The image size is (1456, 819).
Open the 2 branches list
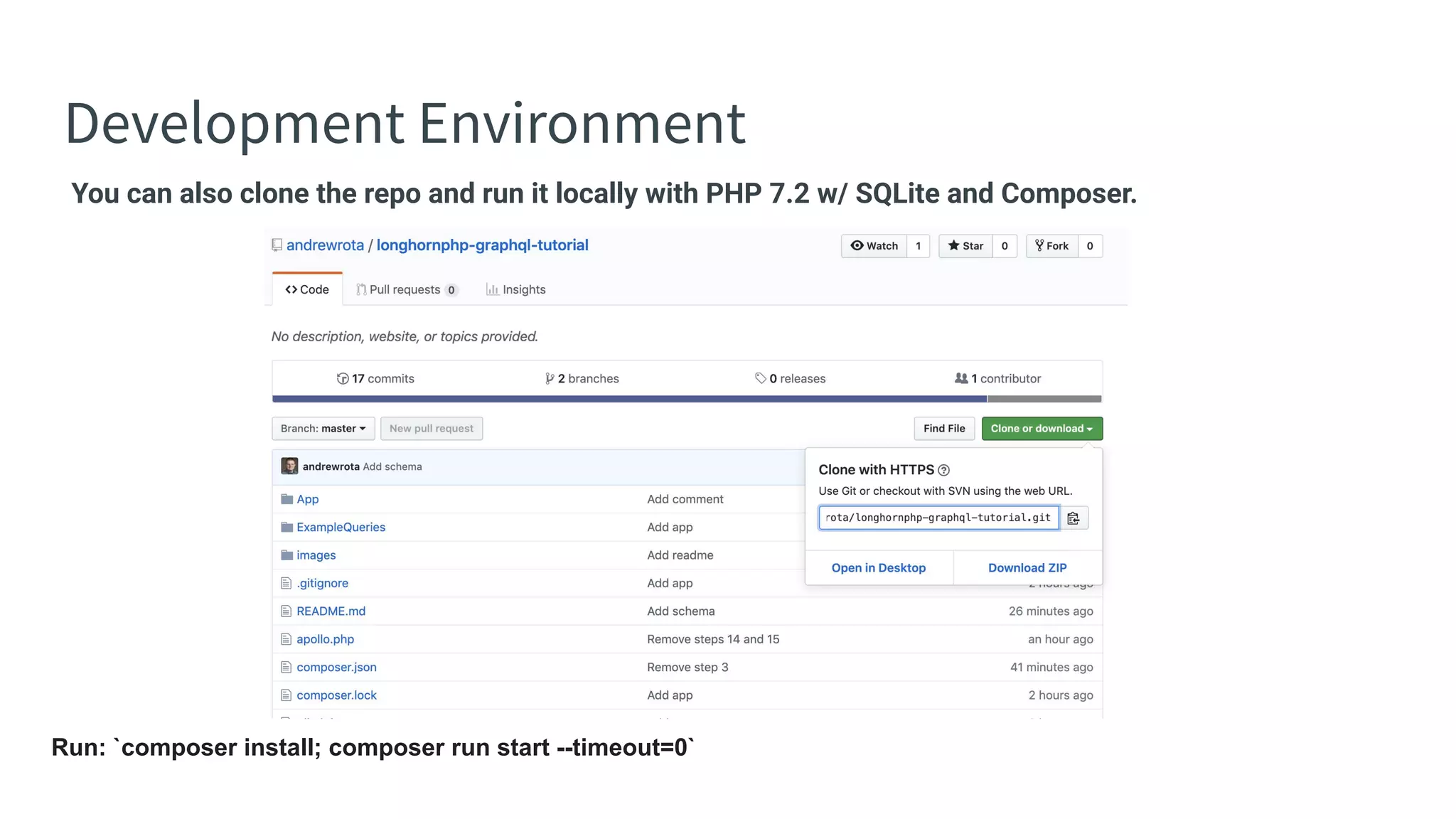[582, 378]
